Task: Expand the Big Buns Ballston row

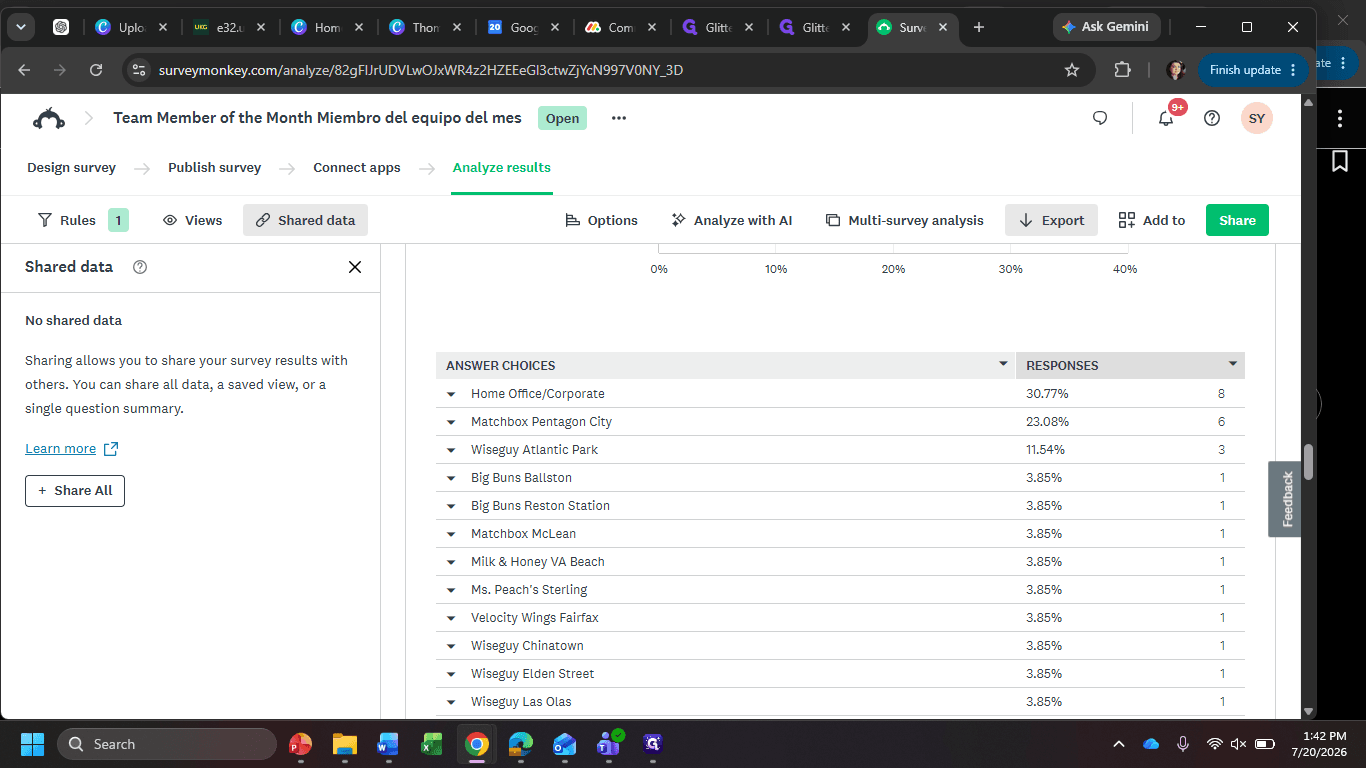Action: (451, 478)
